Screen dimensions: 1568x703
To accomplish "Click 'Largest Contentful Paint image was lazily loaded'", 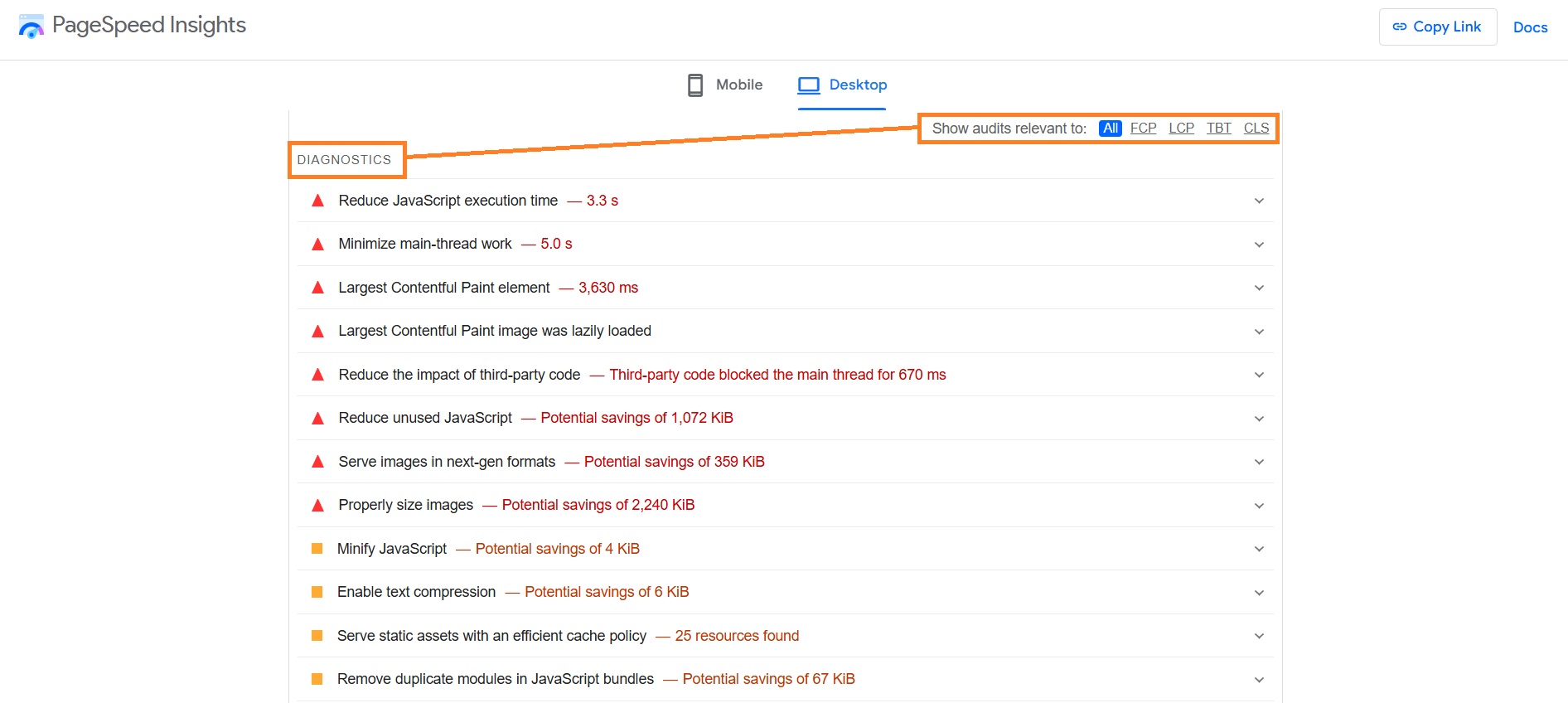I will pyautogui.click(x=495, y=331).
